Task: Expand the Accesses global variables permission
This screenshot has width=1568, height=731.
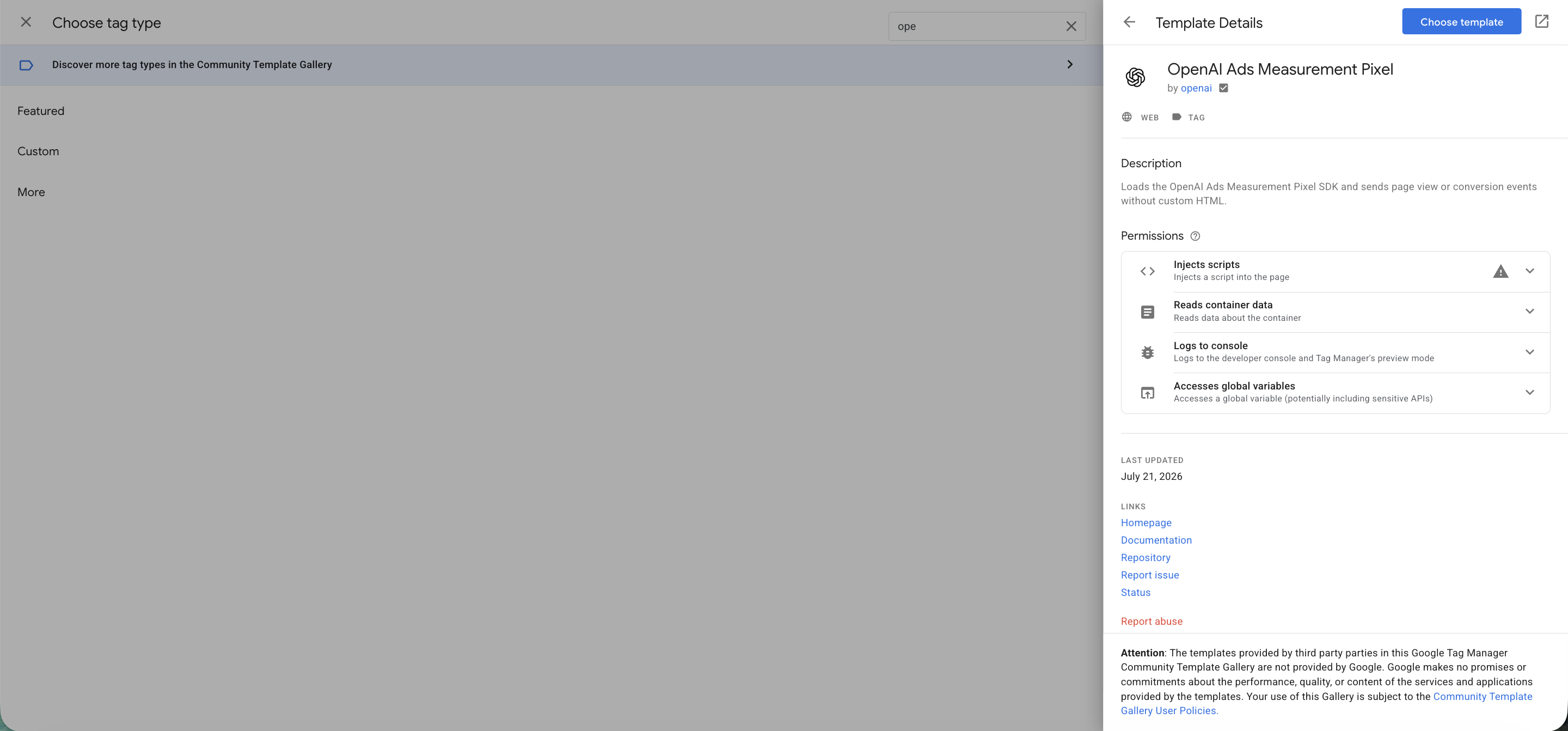Action: (x=1530, y=392)
